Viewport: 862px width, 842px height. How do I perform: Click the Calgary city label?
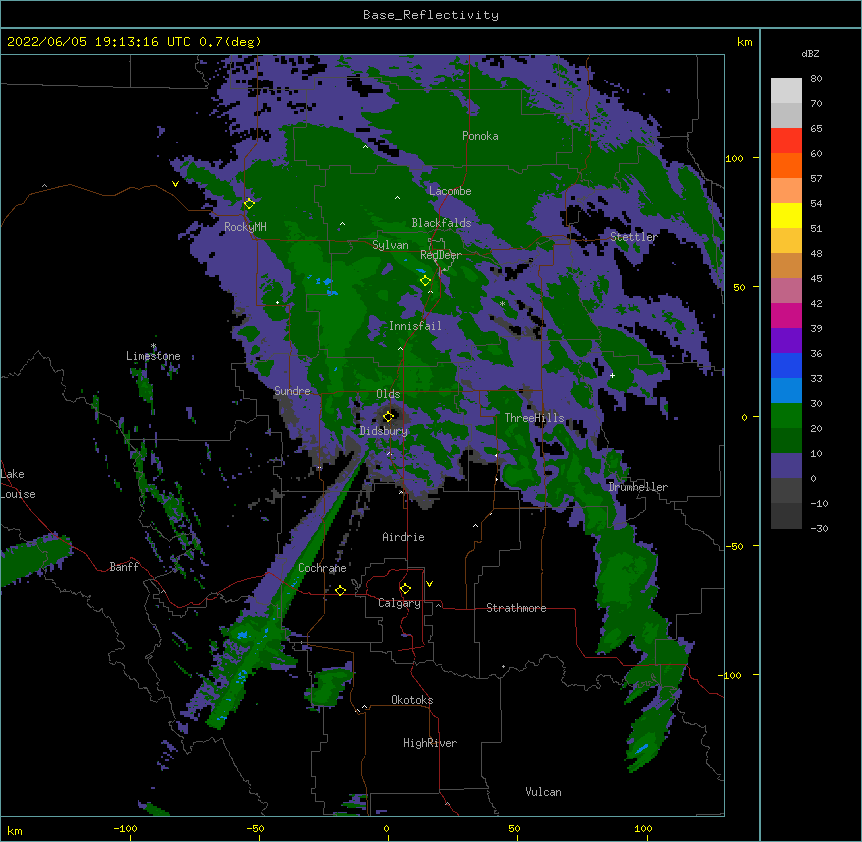tap(399, 603)
